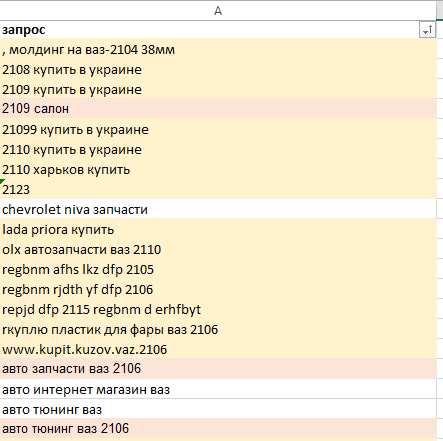
Task: Select column A header
Action: coord(218,11)
